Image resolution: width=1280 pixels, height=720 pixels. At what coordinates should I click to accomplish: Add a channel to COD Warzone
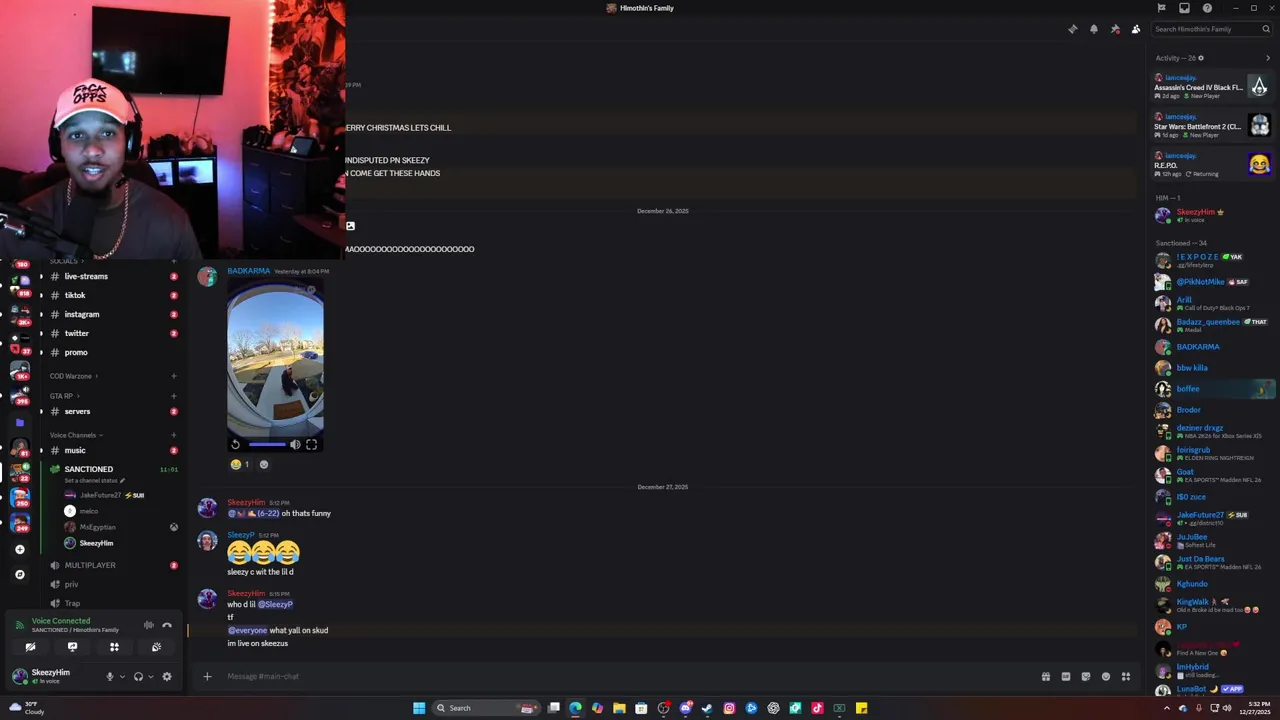174,376
